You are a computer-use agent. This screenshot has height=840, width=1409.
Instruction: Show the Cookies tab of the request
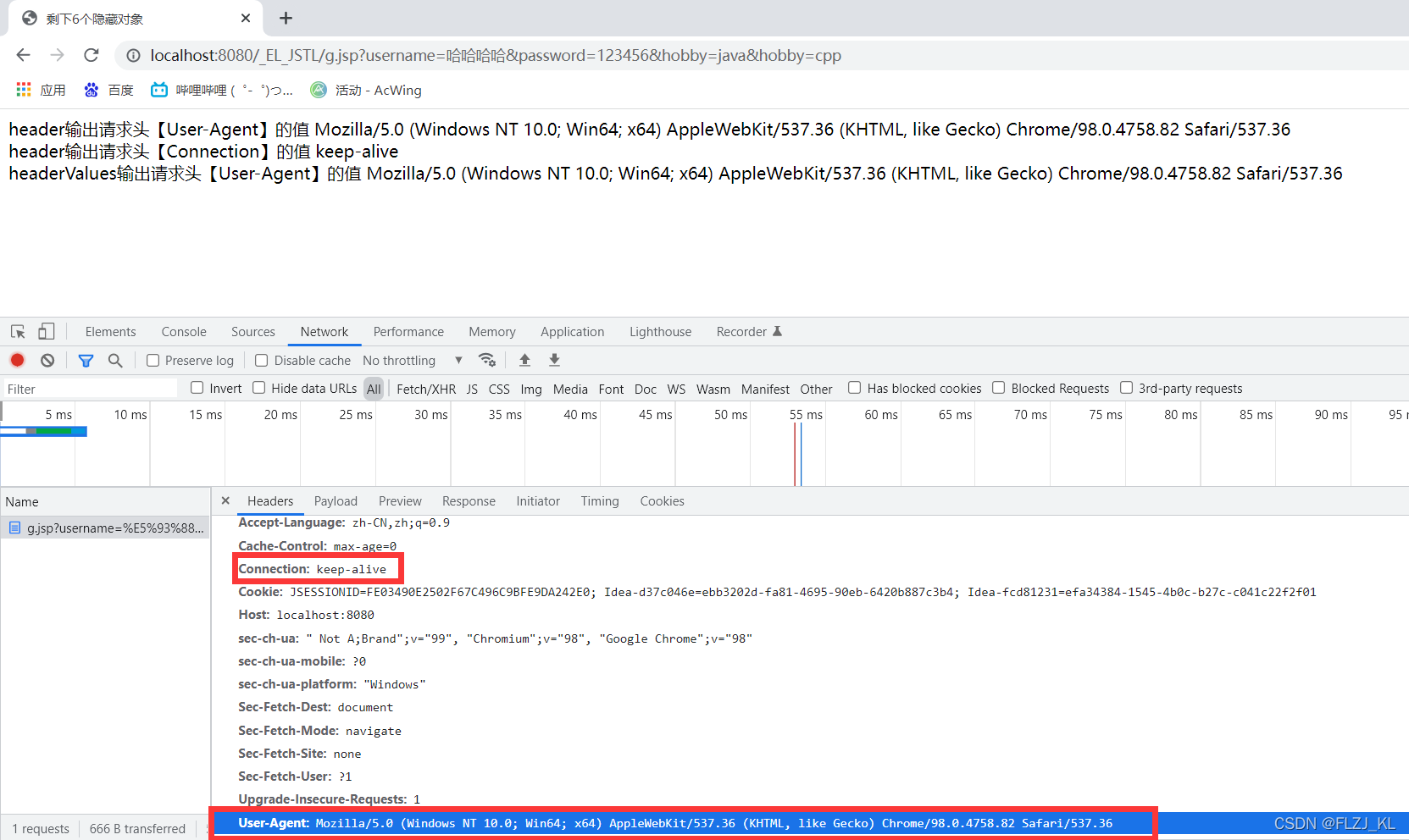663,501
